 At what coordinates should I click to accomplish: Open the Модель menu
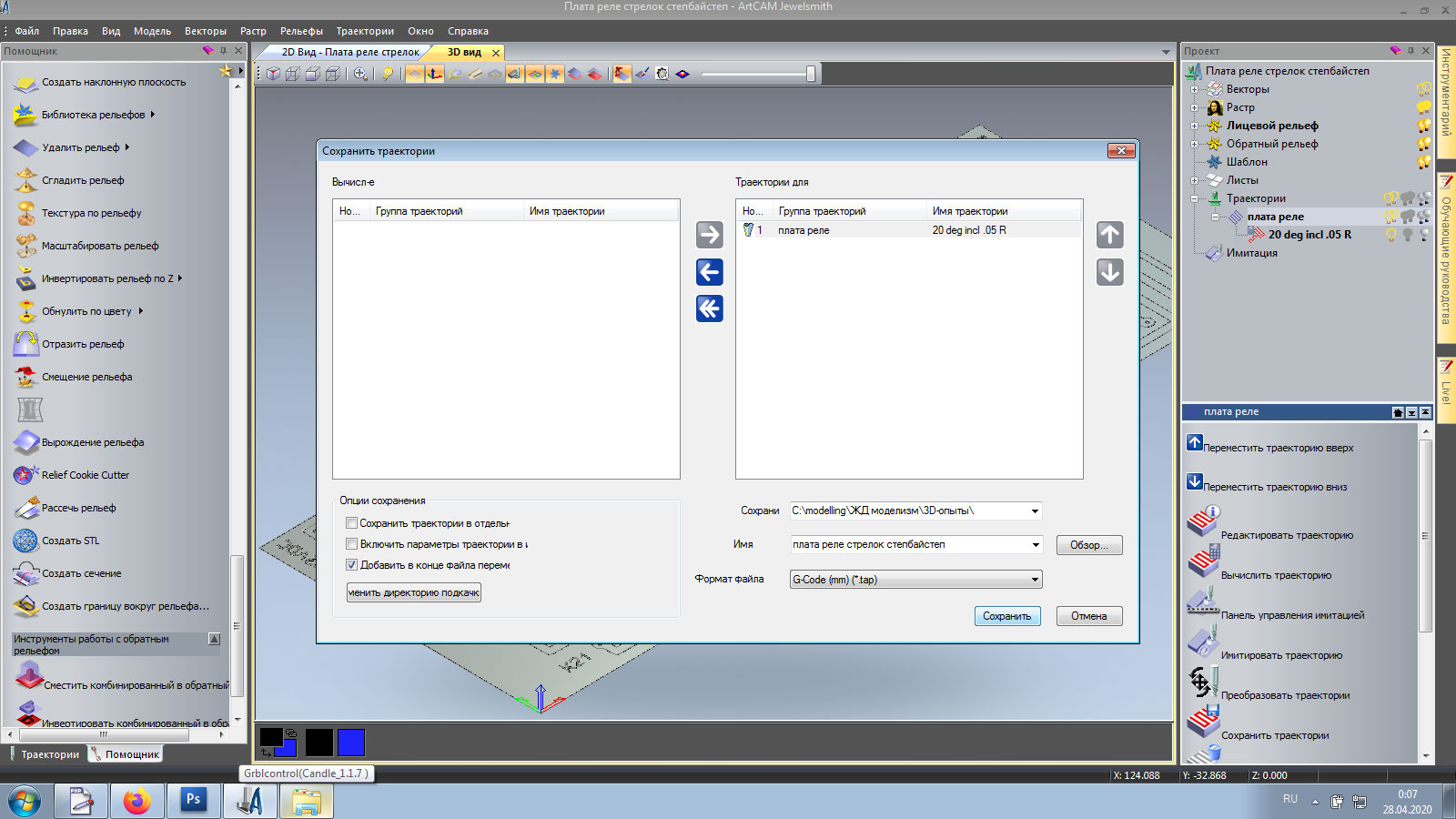pyautogui.click(x=152, y=31)
